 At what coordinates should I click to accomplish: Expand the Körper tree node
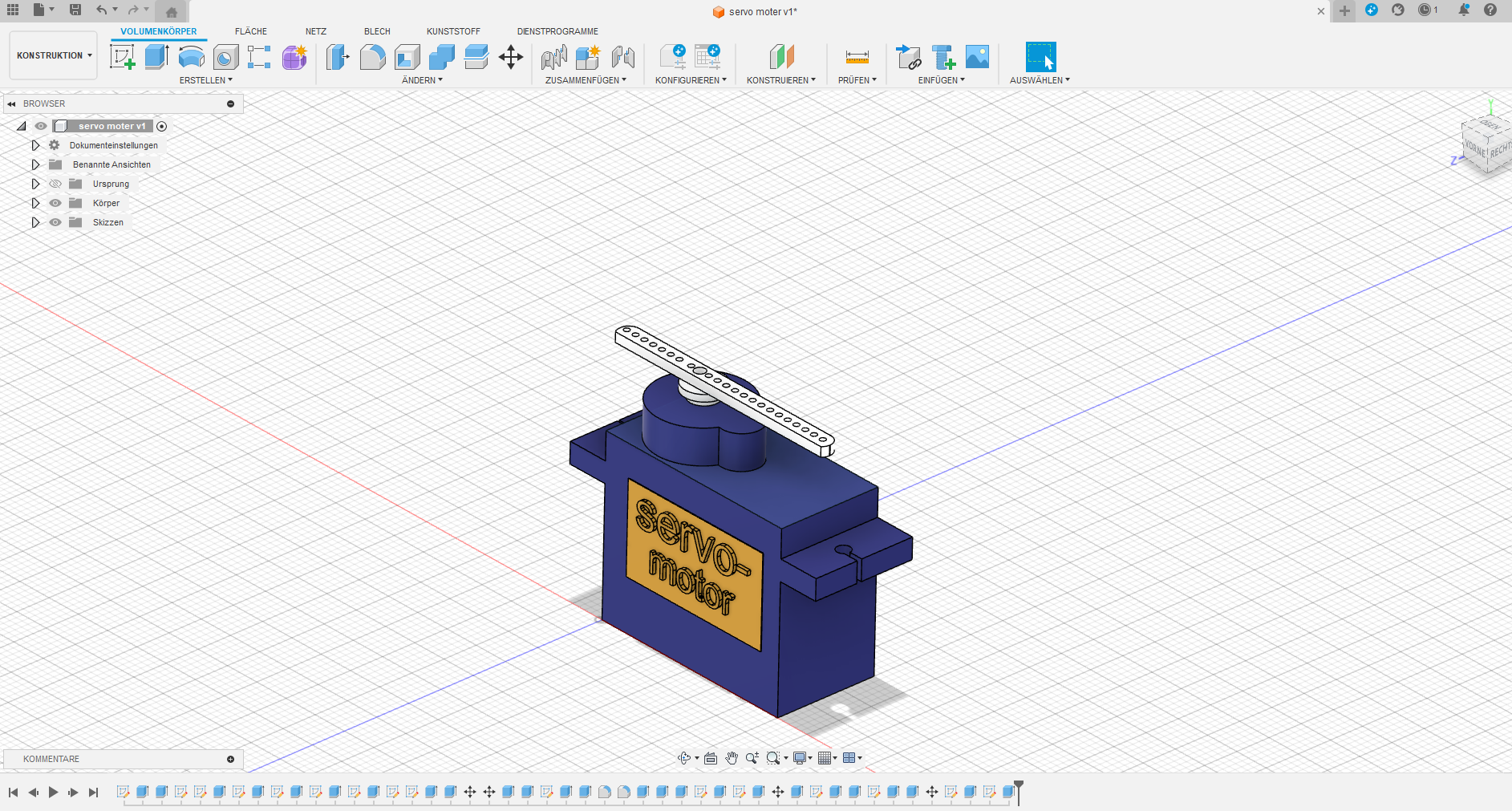click(35, 203)
